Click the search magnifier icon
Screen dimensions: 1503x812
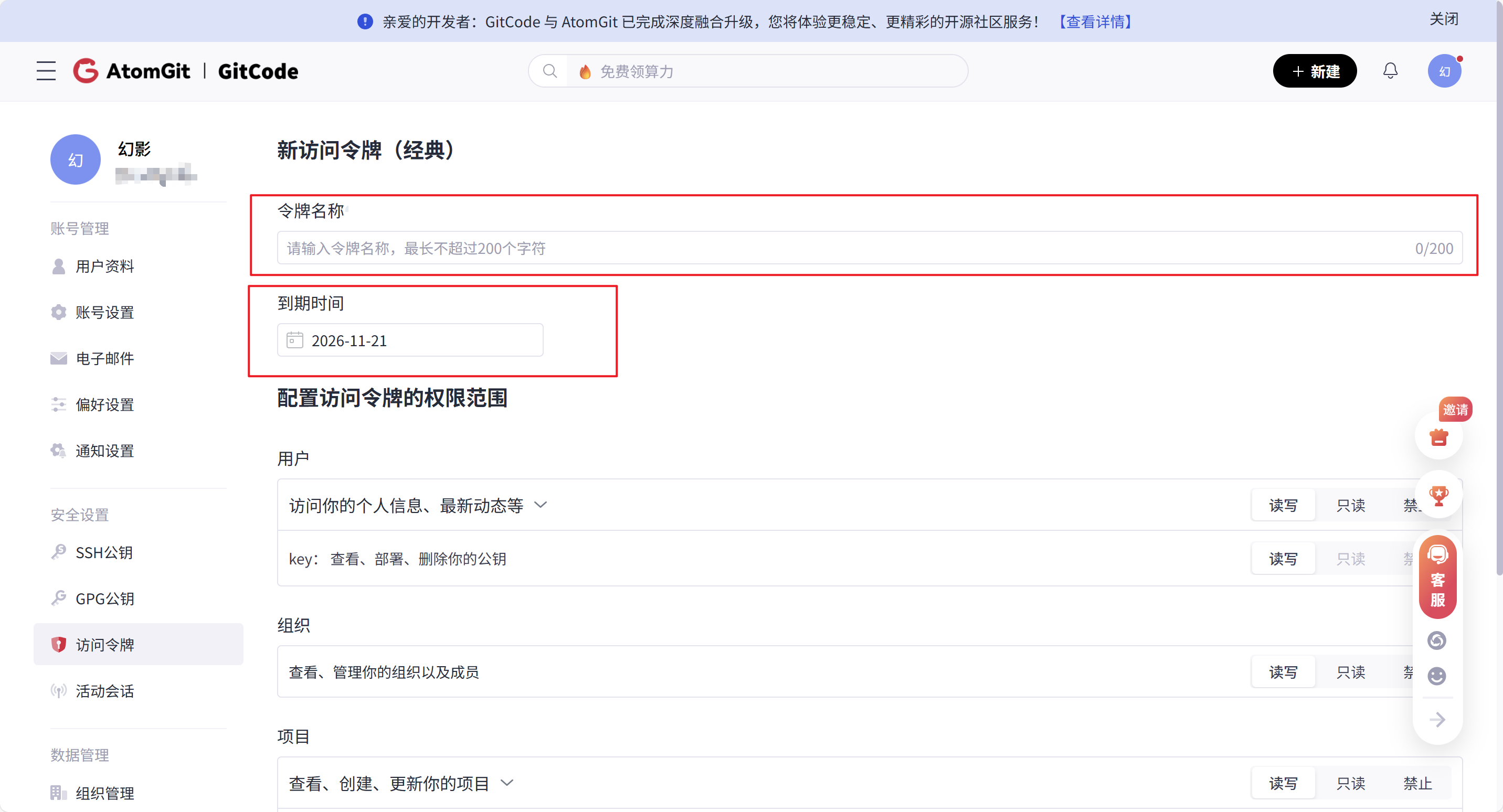[x=549, y=71]
